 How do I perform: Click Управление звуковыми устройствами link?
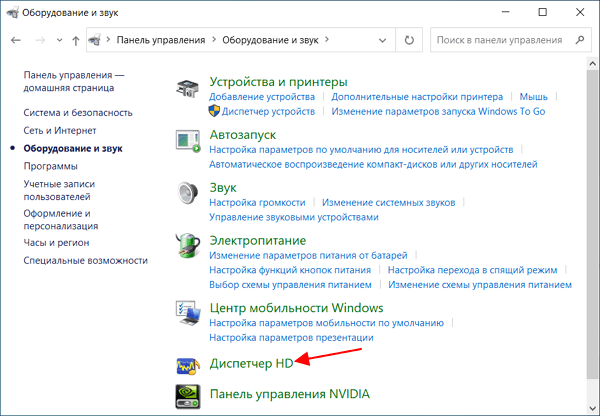point(293,217)
